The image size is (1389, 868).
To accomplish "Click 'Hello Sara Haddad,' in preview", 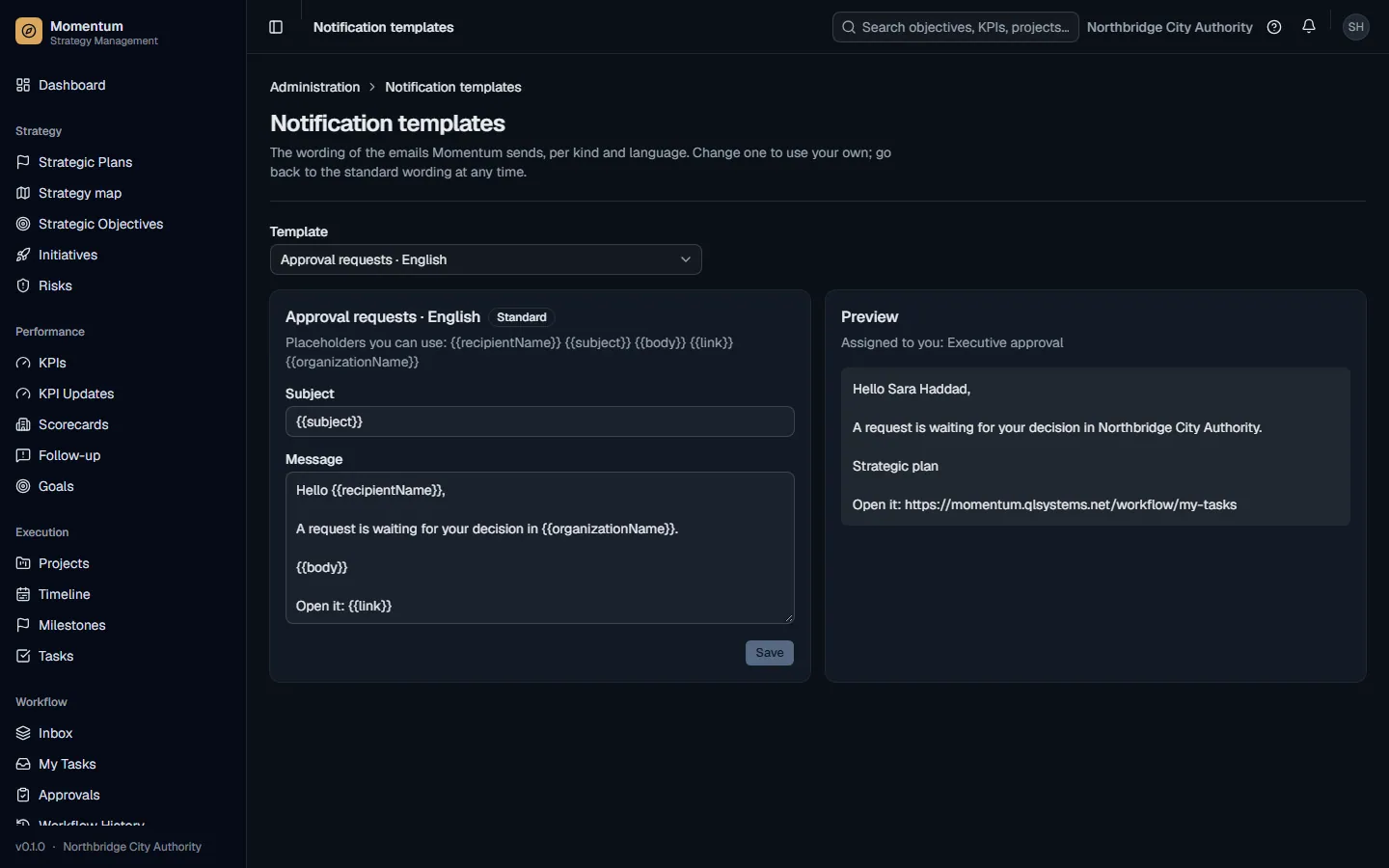I will coord(912,389).
